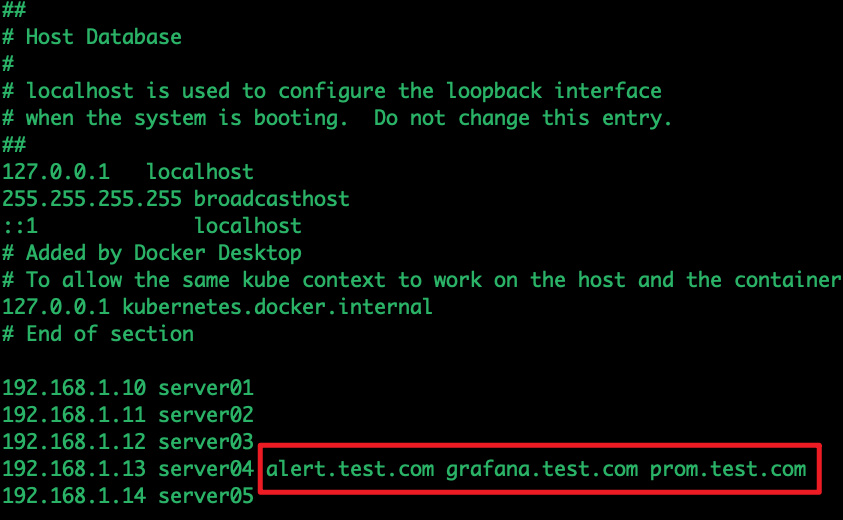The width and height of the screenshot is (843, 520).
Task: Place cursor on '127.0.0.1 localhost' entry
Action: [x=128, y=172]
